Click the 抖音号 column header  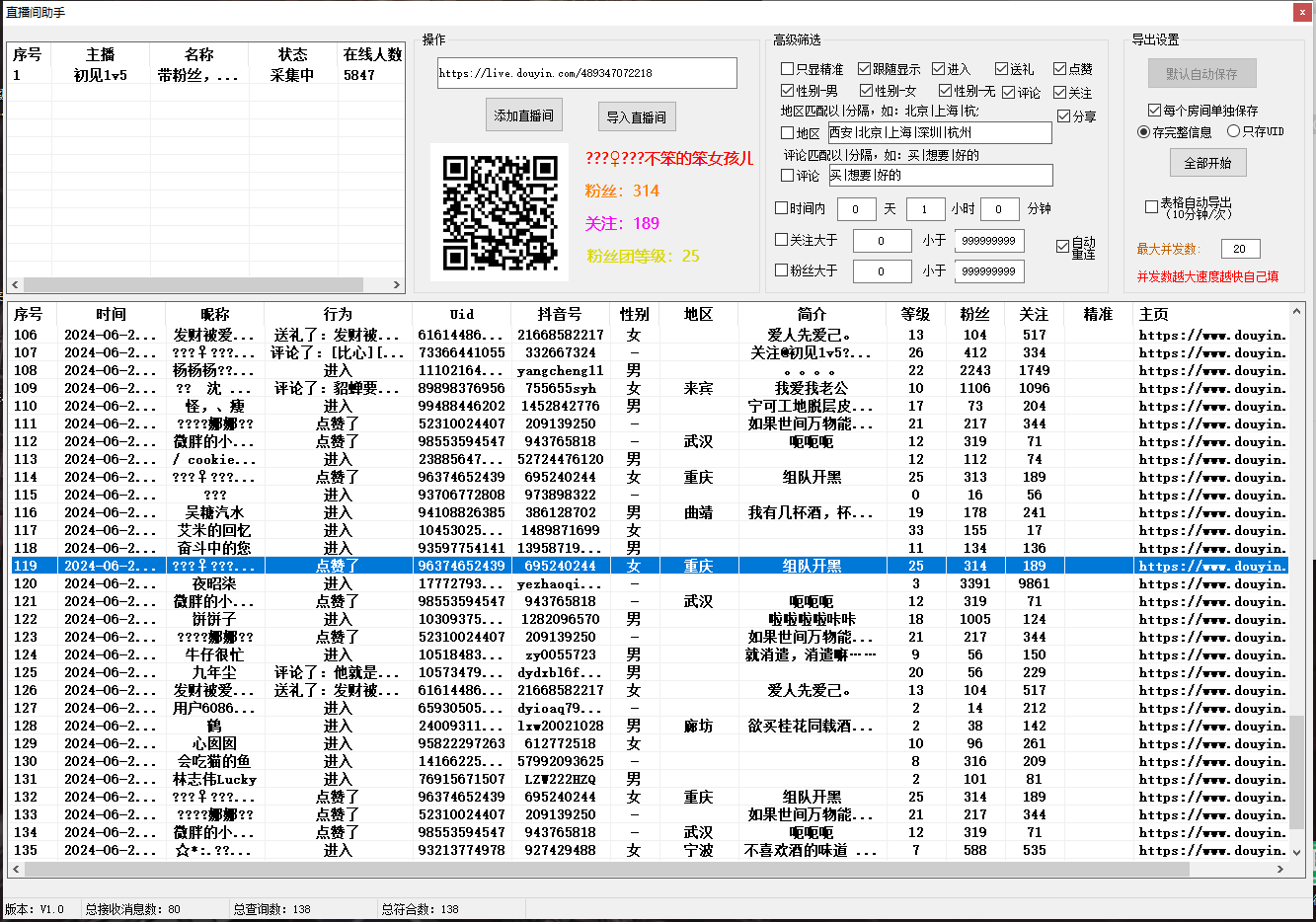point(560,314)
